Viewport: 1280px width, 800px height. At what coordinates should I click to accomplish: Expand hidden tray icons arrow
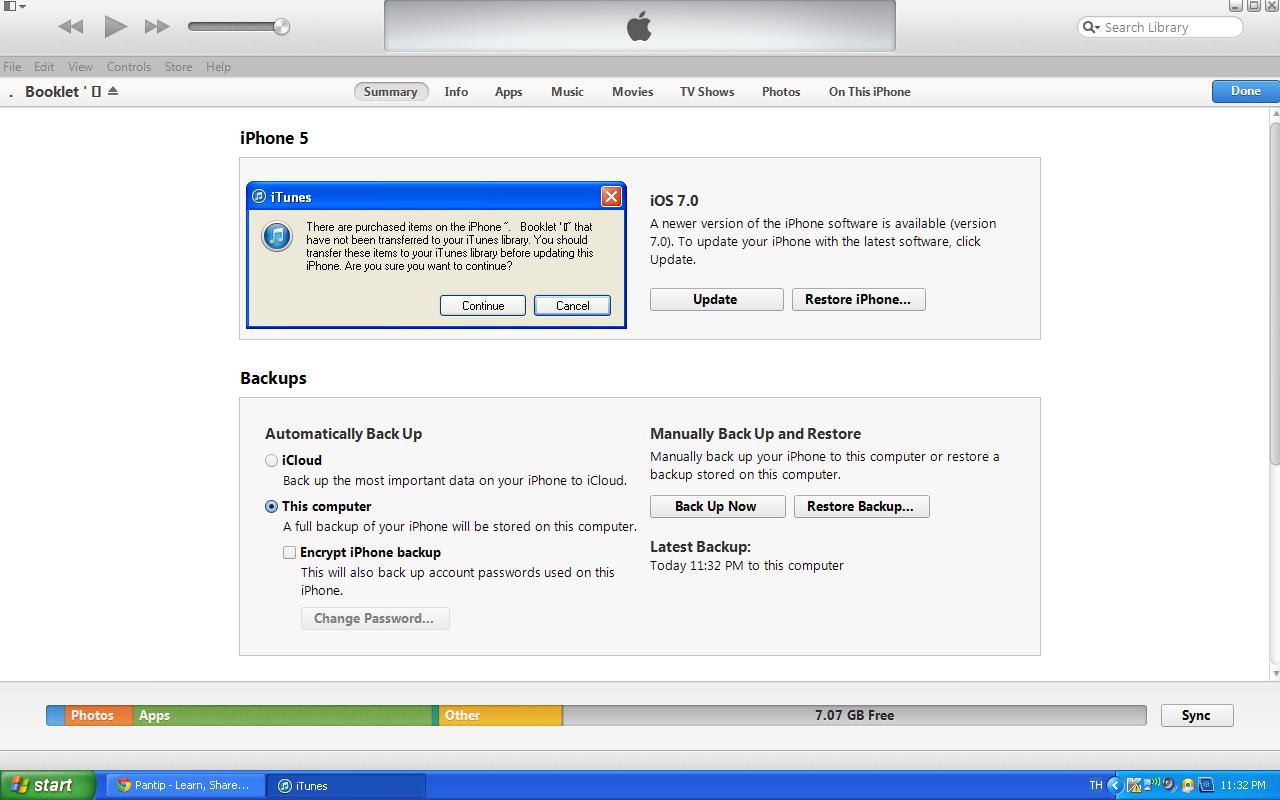coord(1115,785)
